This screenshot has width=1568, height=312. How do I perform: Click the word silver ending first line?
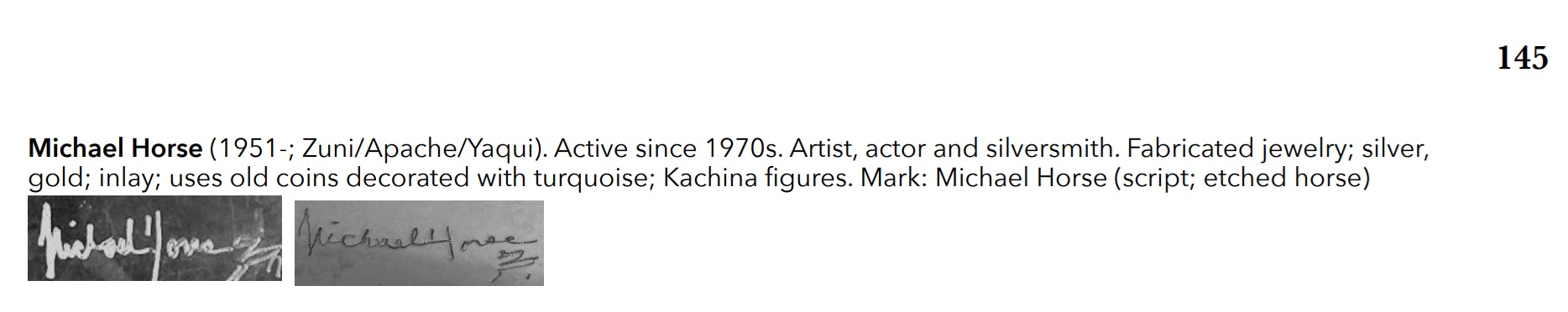(x=1394, y=149)
